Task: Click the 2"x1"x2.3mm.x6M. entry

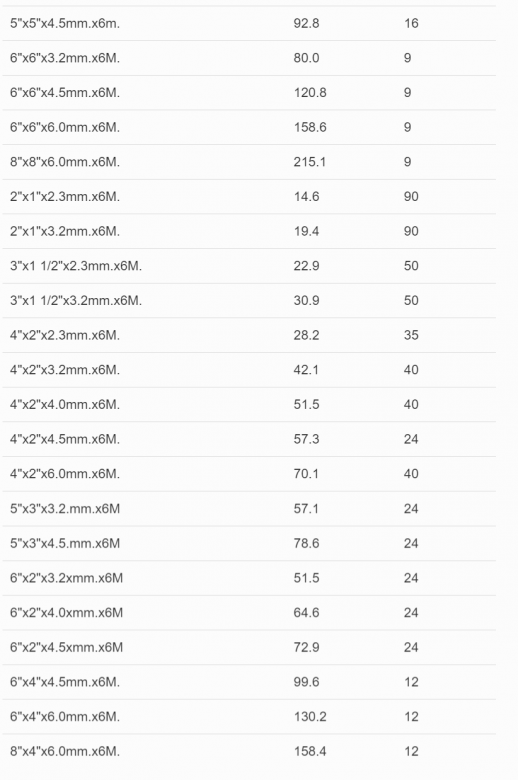Action: pyautogui.click(x=65, y=197)
